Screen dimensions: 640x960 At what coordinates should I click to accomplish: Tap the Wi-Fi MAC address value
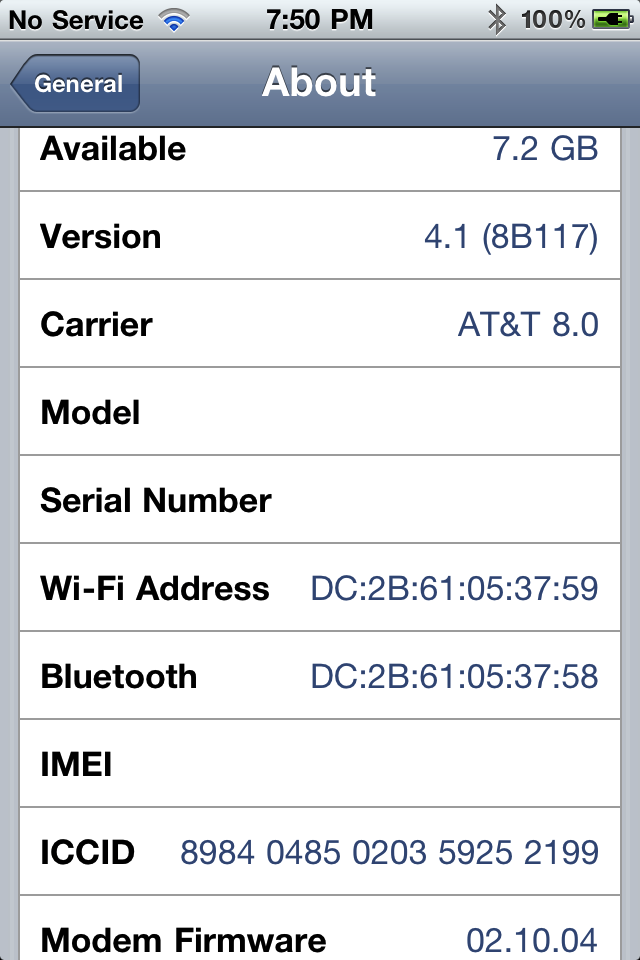coord(455,588)
